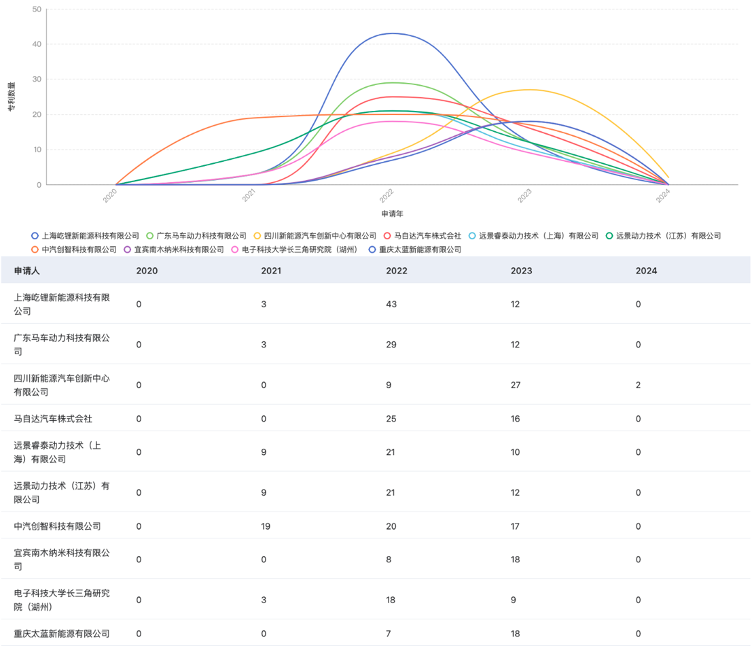
Task: Click value 29 in 广东马车动力 row
Action: pos(391,345)
